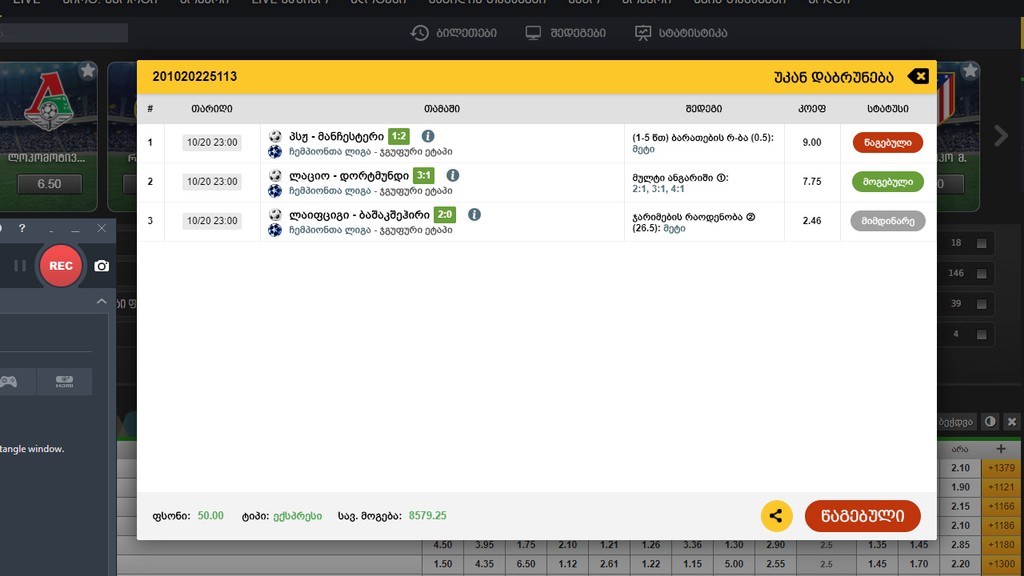Click the plus icon in odds table header

pos(1000,449)
